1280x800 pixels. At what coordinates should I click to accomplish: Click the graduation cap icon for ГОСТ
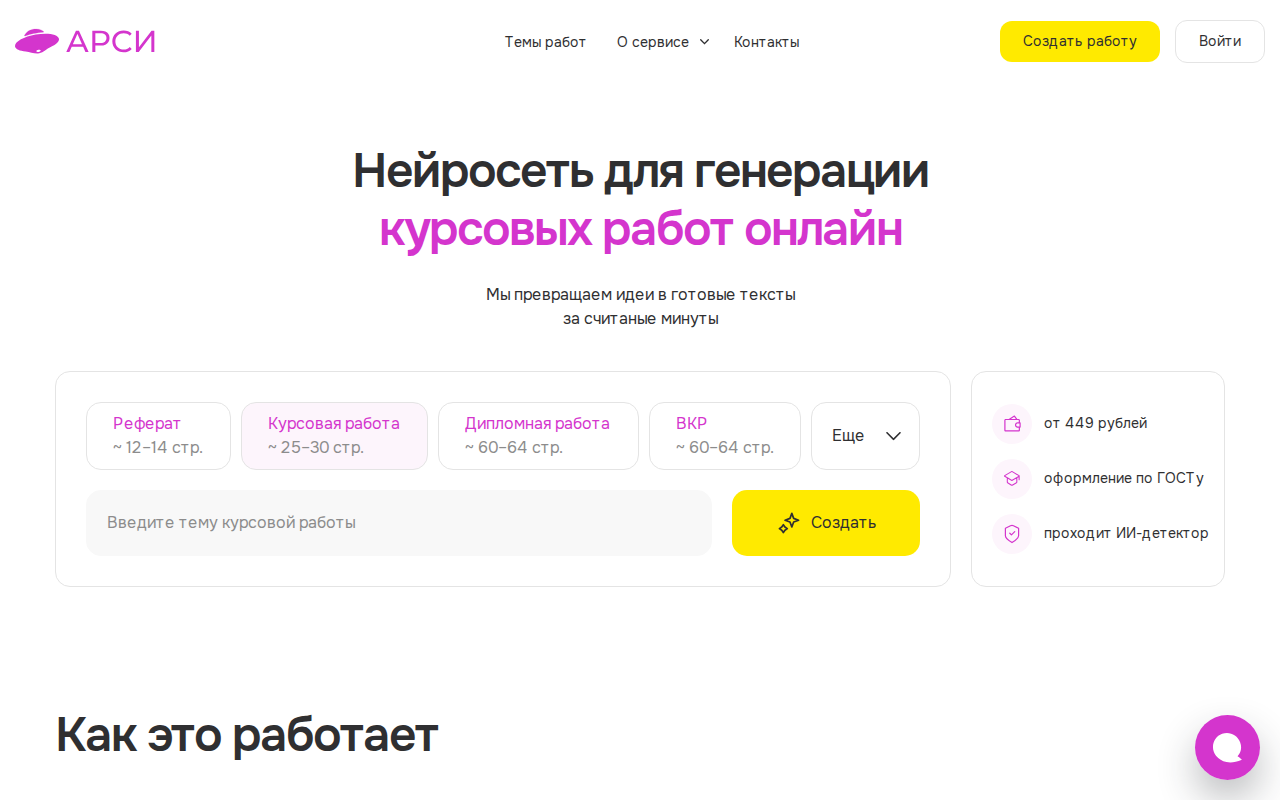pos(1012,479)
